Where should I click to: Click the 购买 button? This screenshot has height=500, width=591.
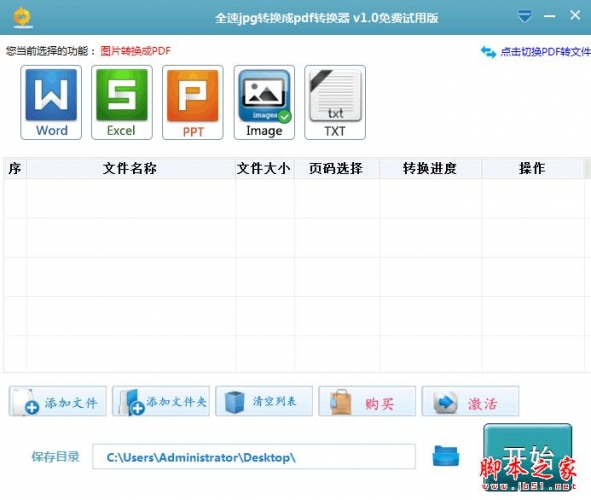tap(367, 401)
